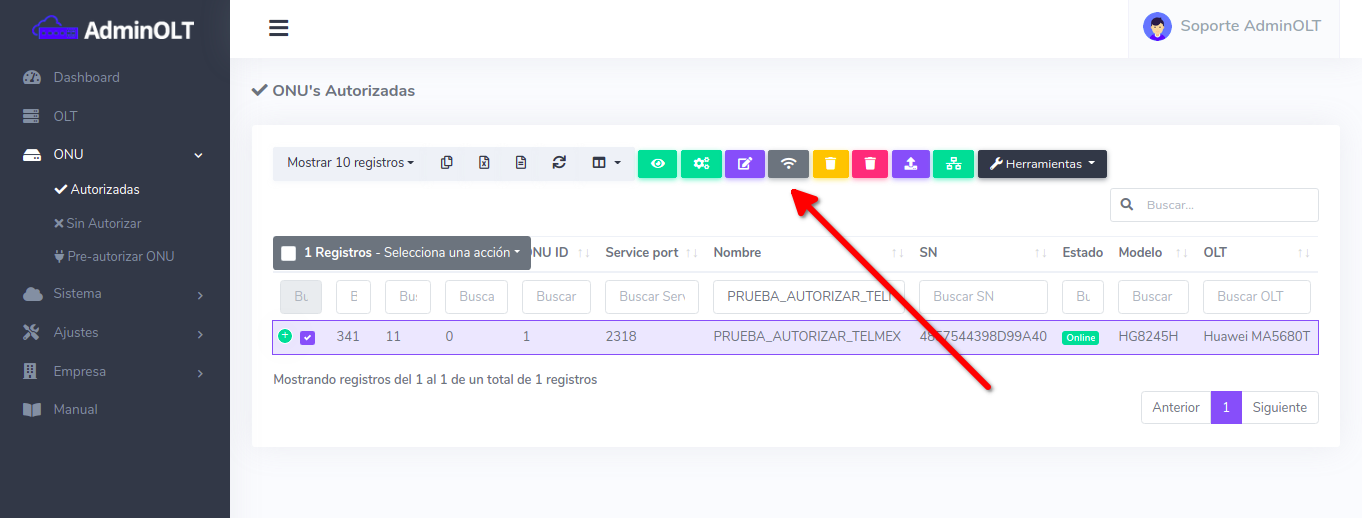Click the purple edit pencil button
Image resolution: width=1362 pixels, height=518 pixels.
point(744,164)
